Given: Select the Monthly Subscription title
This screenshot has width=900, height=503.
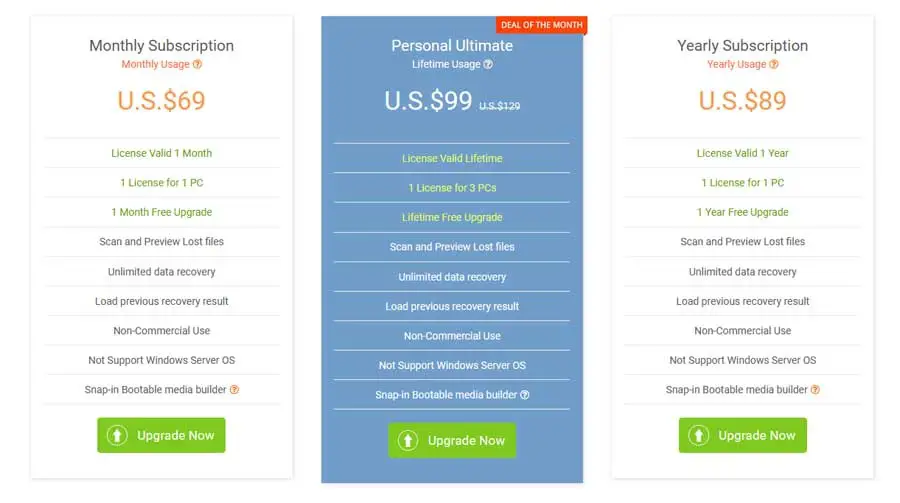Looking at the screenshot, I should [x=161, y=45].
